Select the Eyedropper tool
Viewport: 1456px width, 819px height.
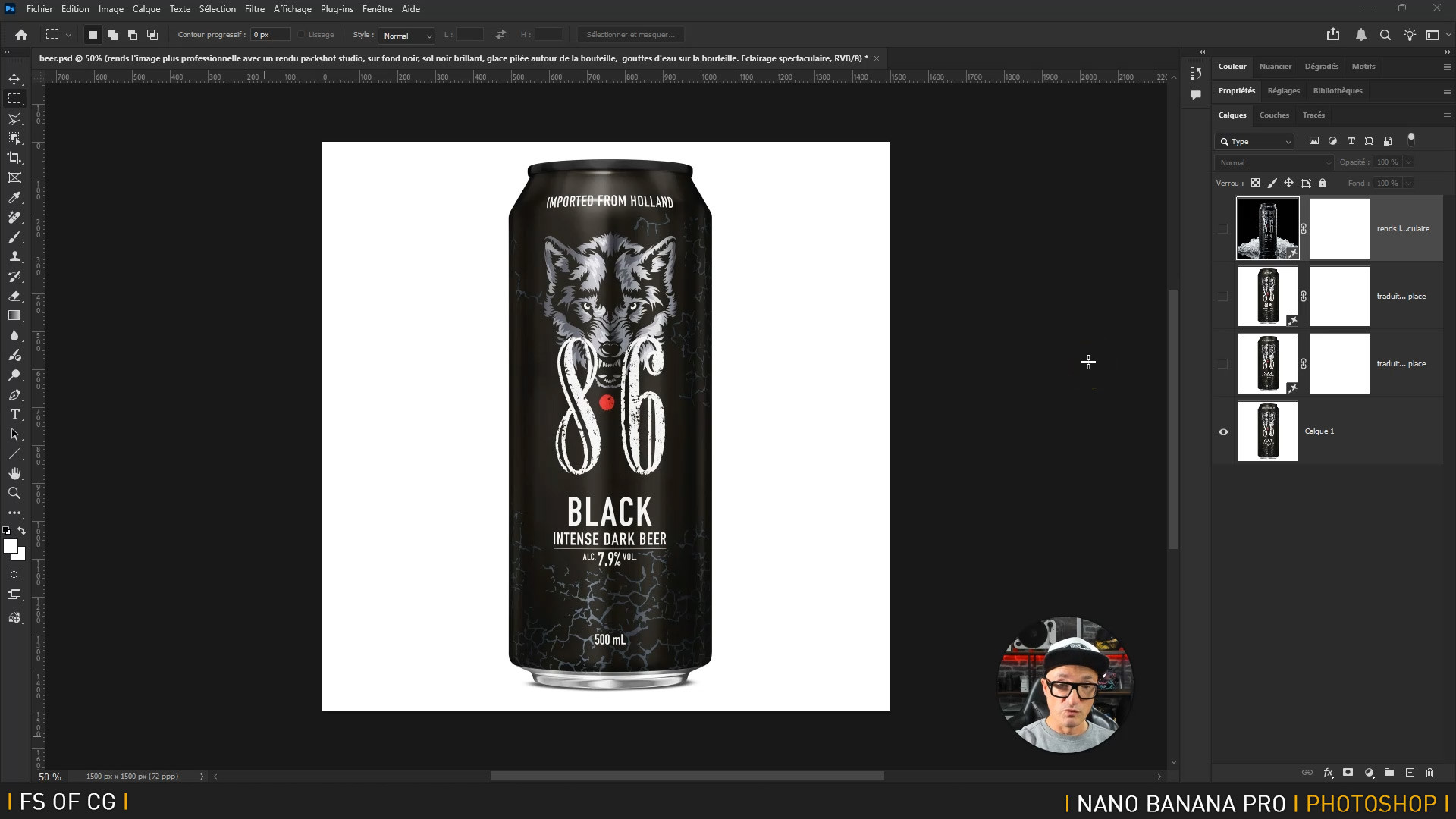(x=14, y=198)
